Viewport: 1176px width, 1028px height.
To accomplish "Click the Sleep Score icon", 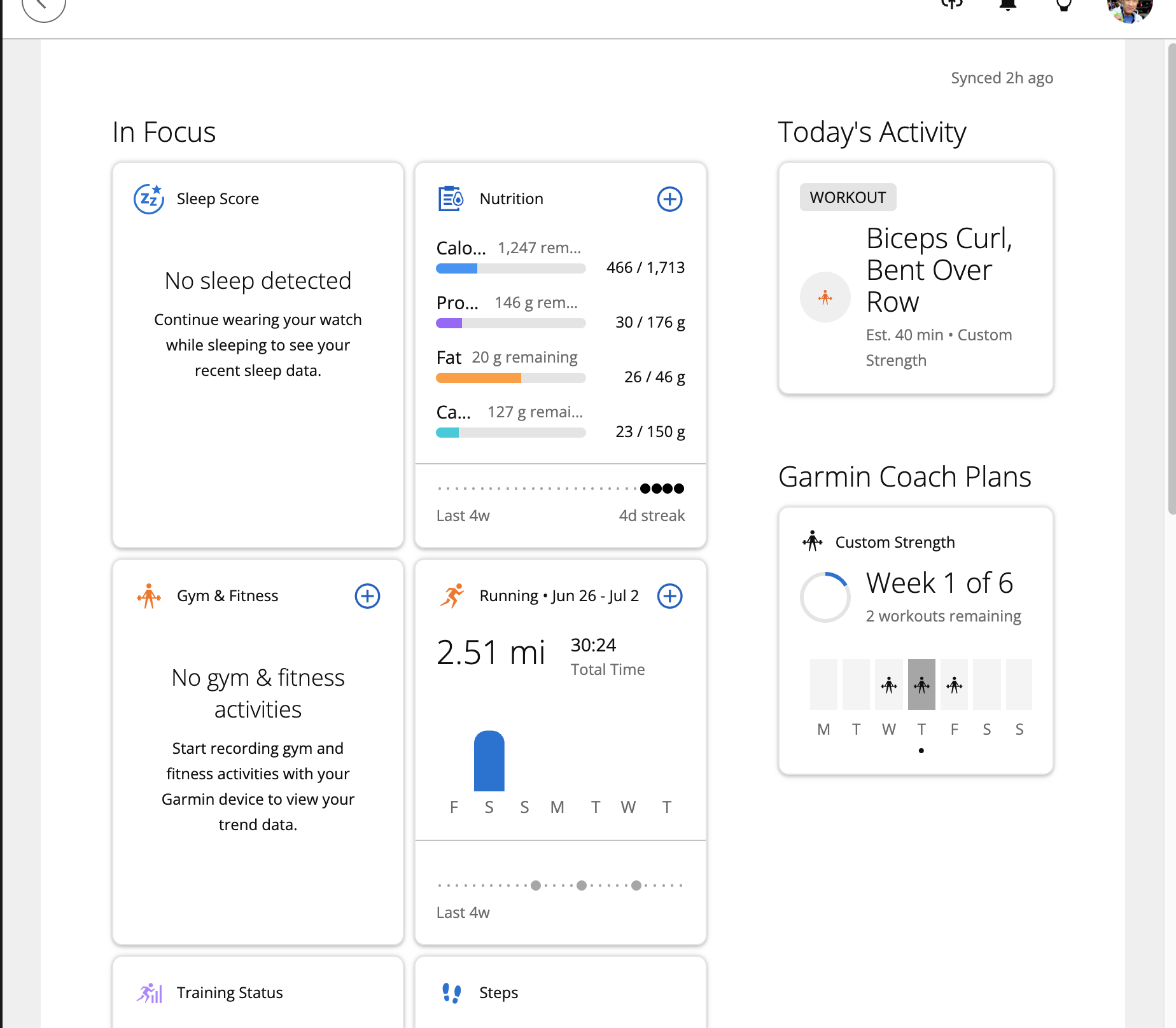I will (149, 198).
